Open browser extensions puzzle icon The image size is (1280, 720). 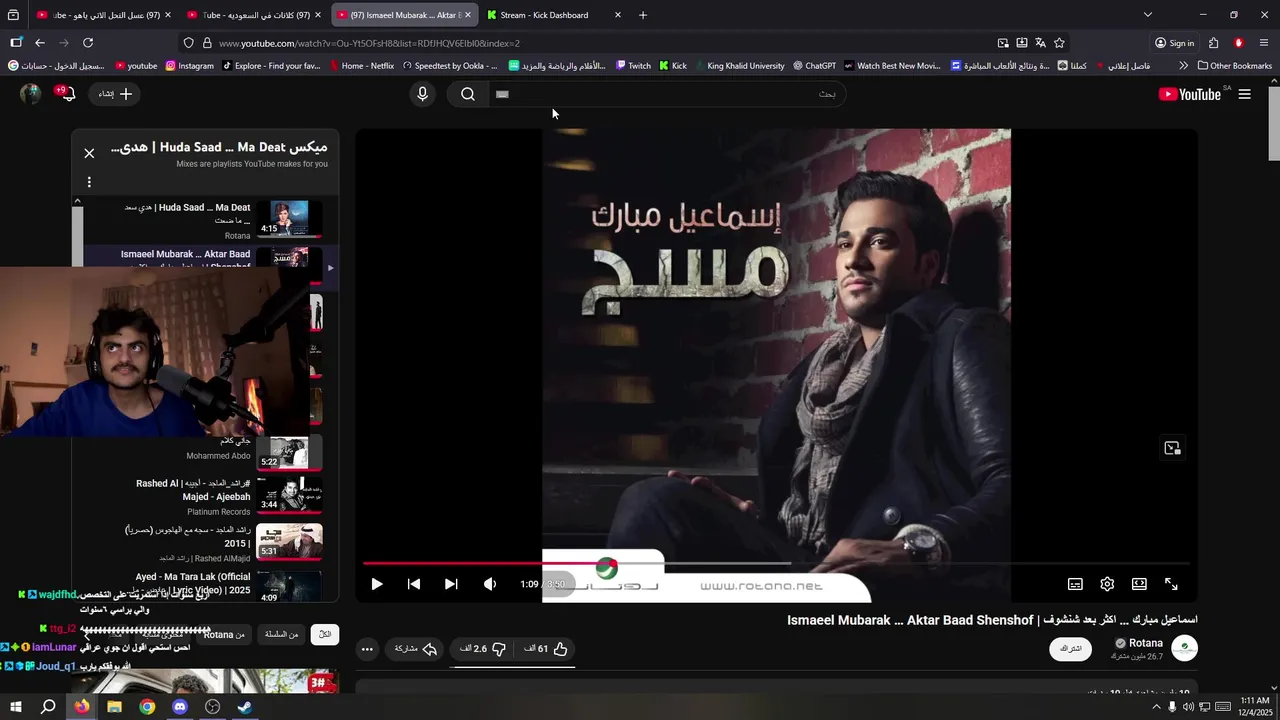[x=1214, y=43]
